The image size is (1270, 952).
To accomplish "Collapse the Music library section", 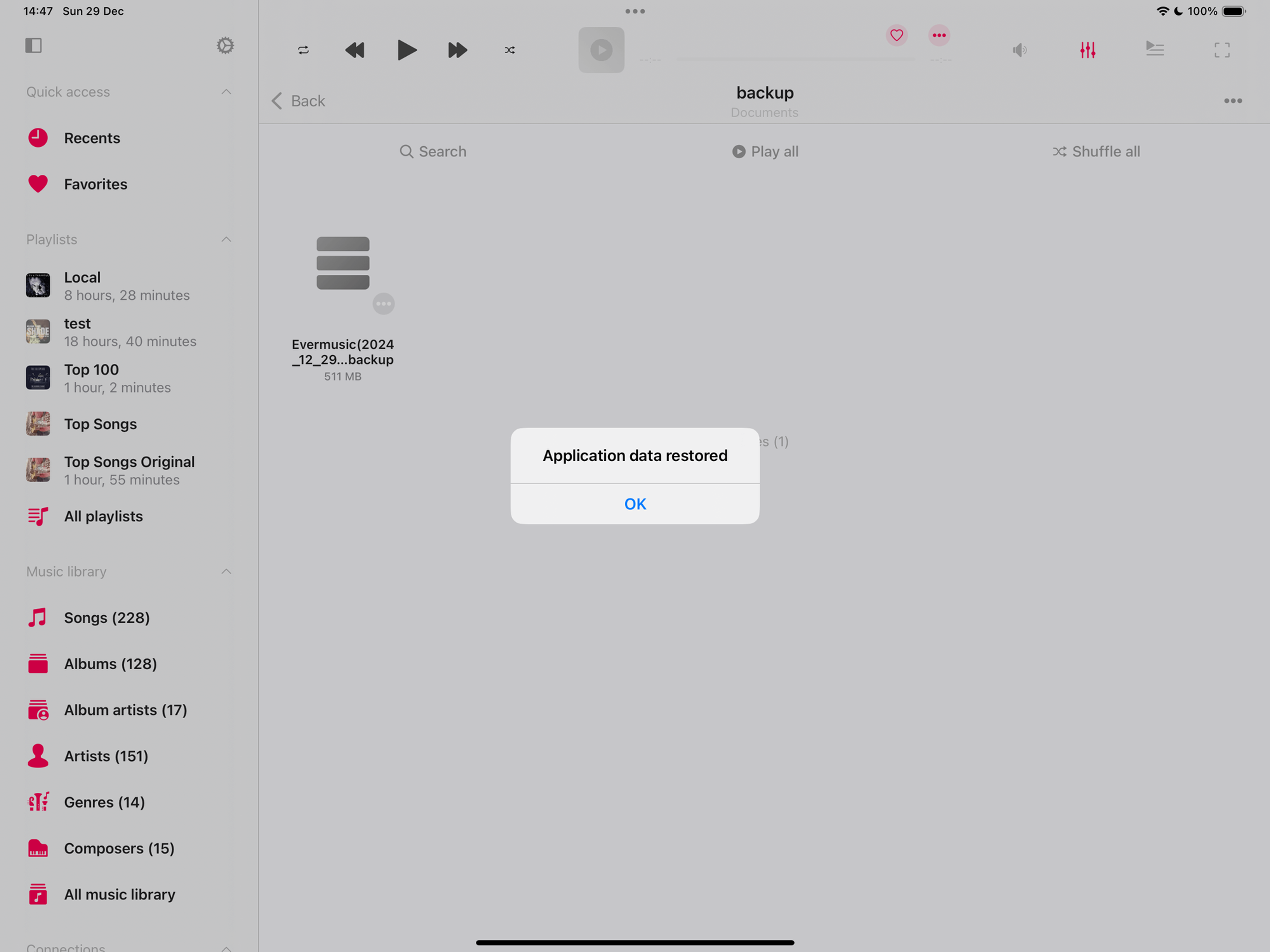I will pyautogui.click(x=226, y=571).
